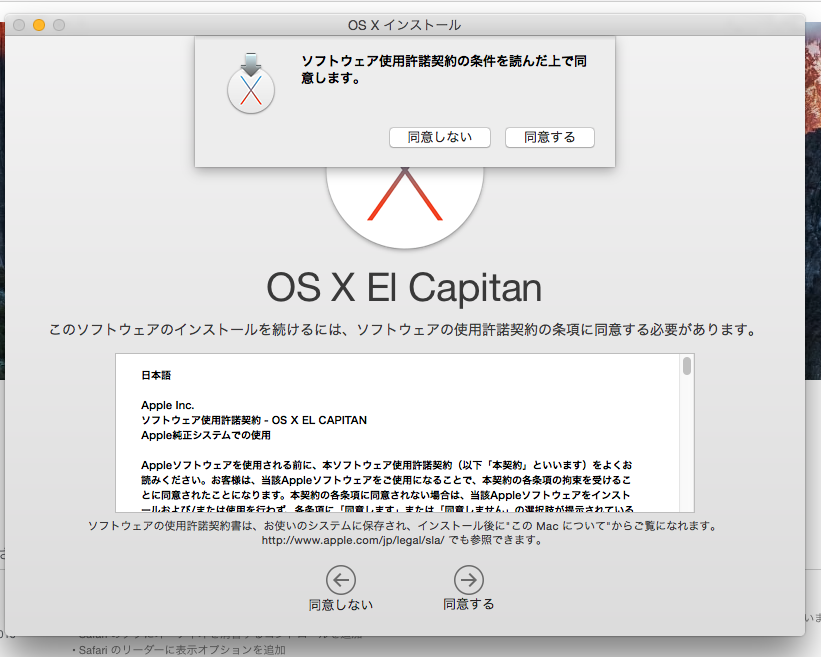Click the left-arrow 同意しない icon at bottom
Viewport: 821px width, 657px height.
[341, 580]
